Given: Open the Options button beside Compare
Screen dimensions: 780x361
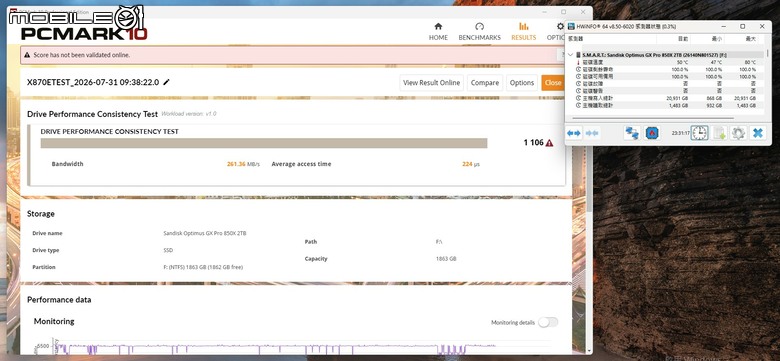Looking at the screenshot, I should [x=522, y=83].
